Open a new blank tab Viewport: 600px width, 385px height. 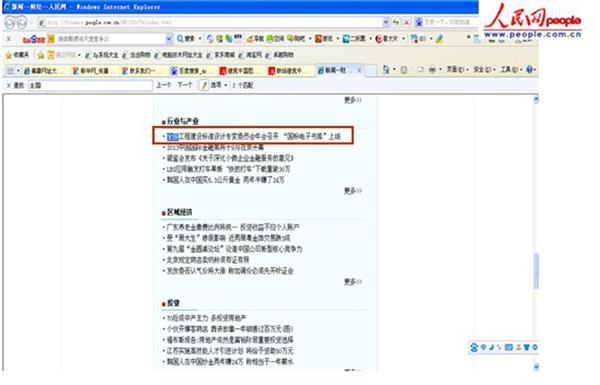370,71
